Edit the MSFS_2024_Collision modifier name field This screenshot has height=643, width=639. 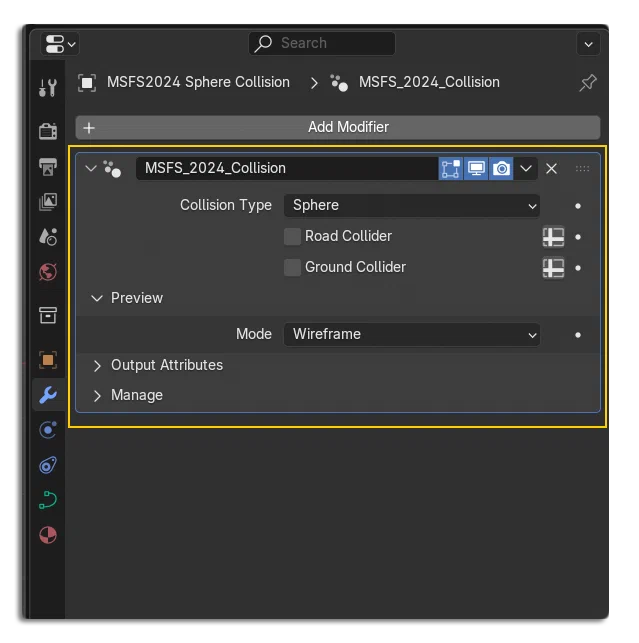[287, 168]
